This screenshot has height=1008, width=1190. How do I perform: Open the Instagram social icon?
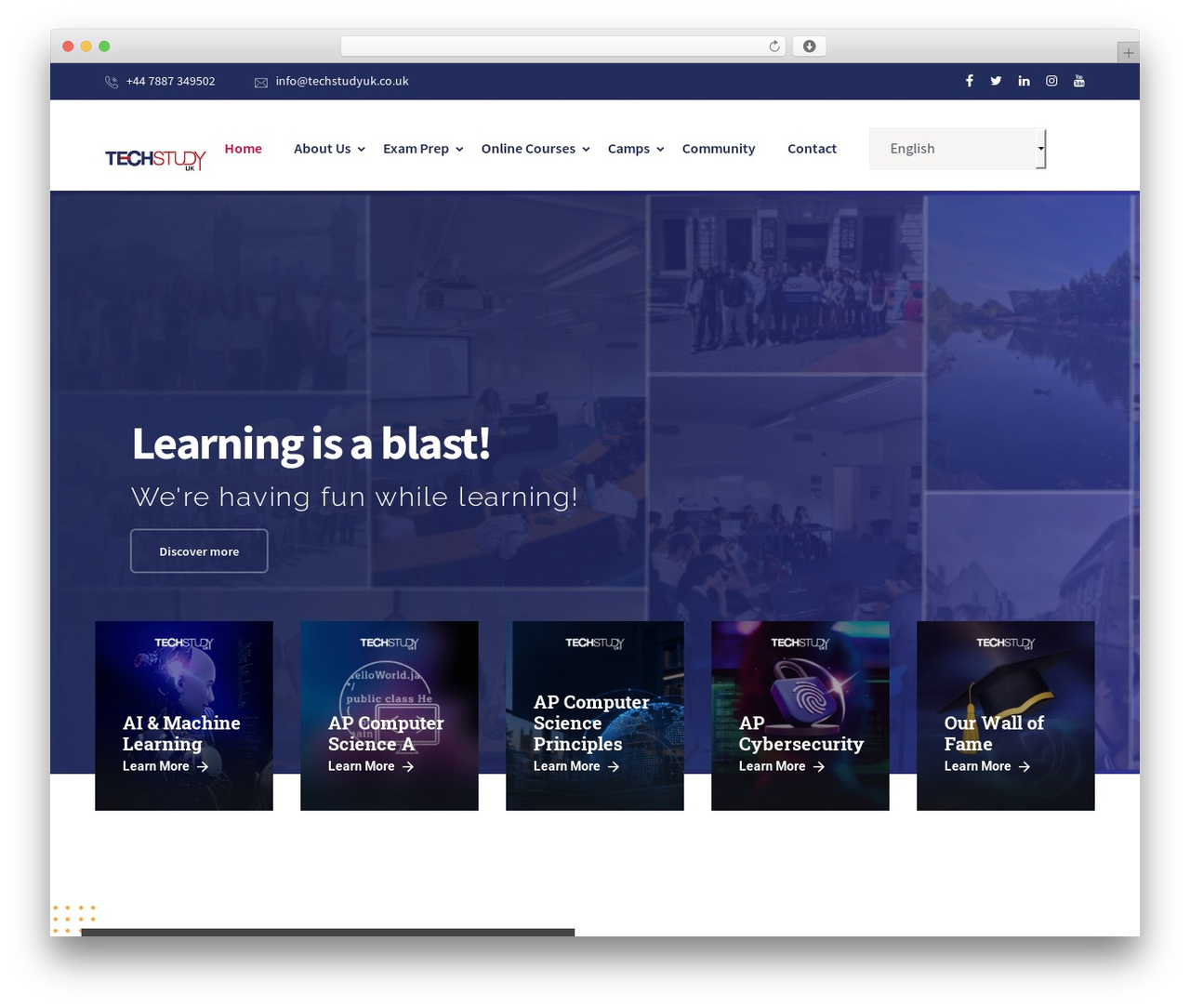point(1051,81)
